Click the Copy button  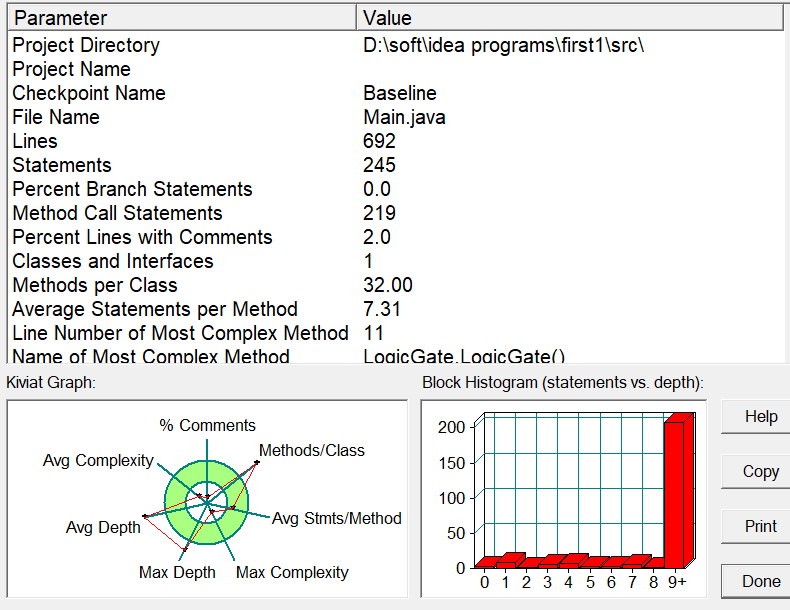pos(757,471)
